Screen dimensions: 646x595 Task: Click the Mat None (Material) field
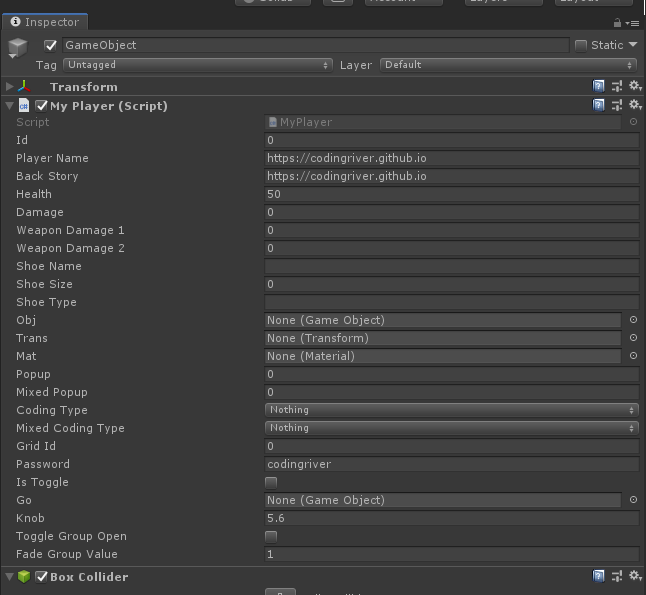(443, 356)
